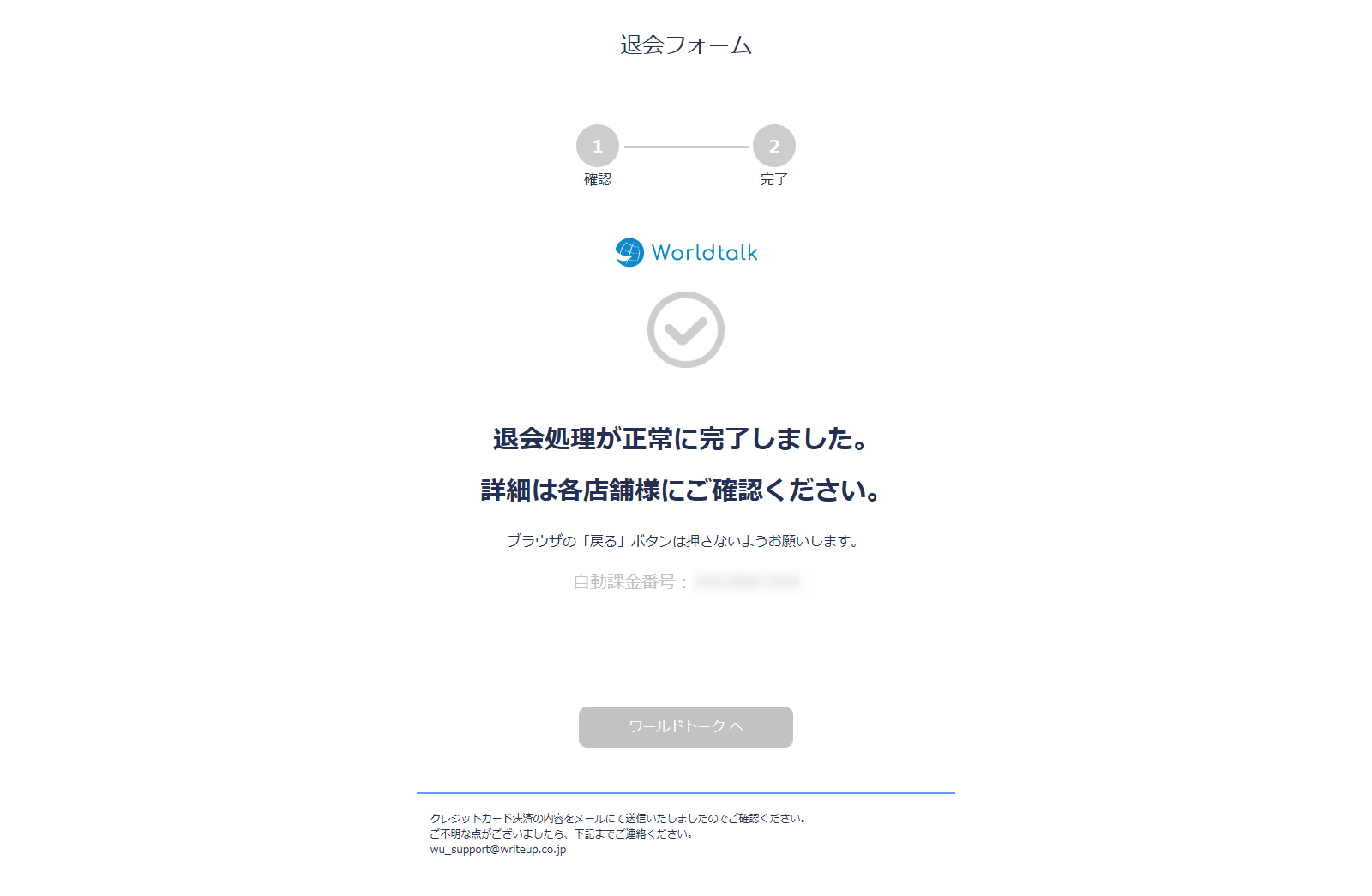Click the 自動課金番号 label
Viewport: 1372px width, 896px height.
coord(631,582)
